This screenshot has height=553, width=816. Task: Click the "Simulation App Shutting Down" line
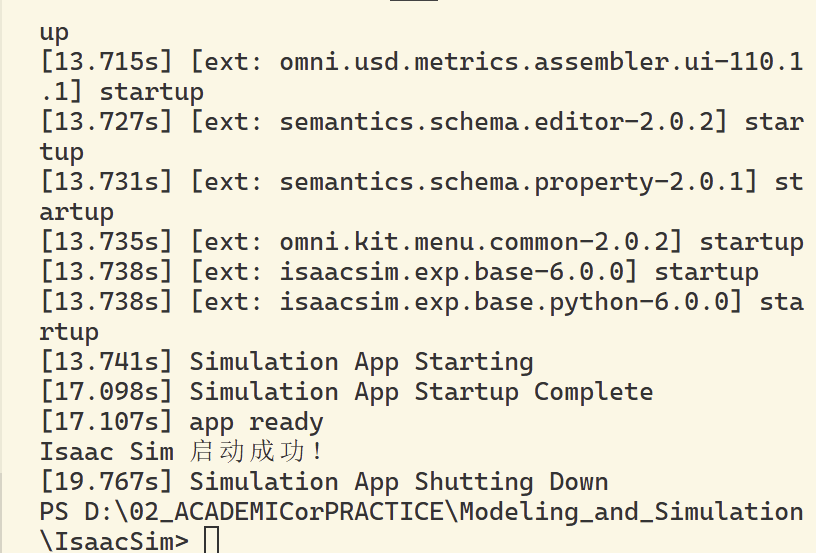(x=324, y=481)
